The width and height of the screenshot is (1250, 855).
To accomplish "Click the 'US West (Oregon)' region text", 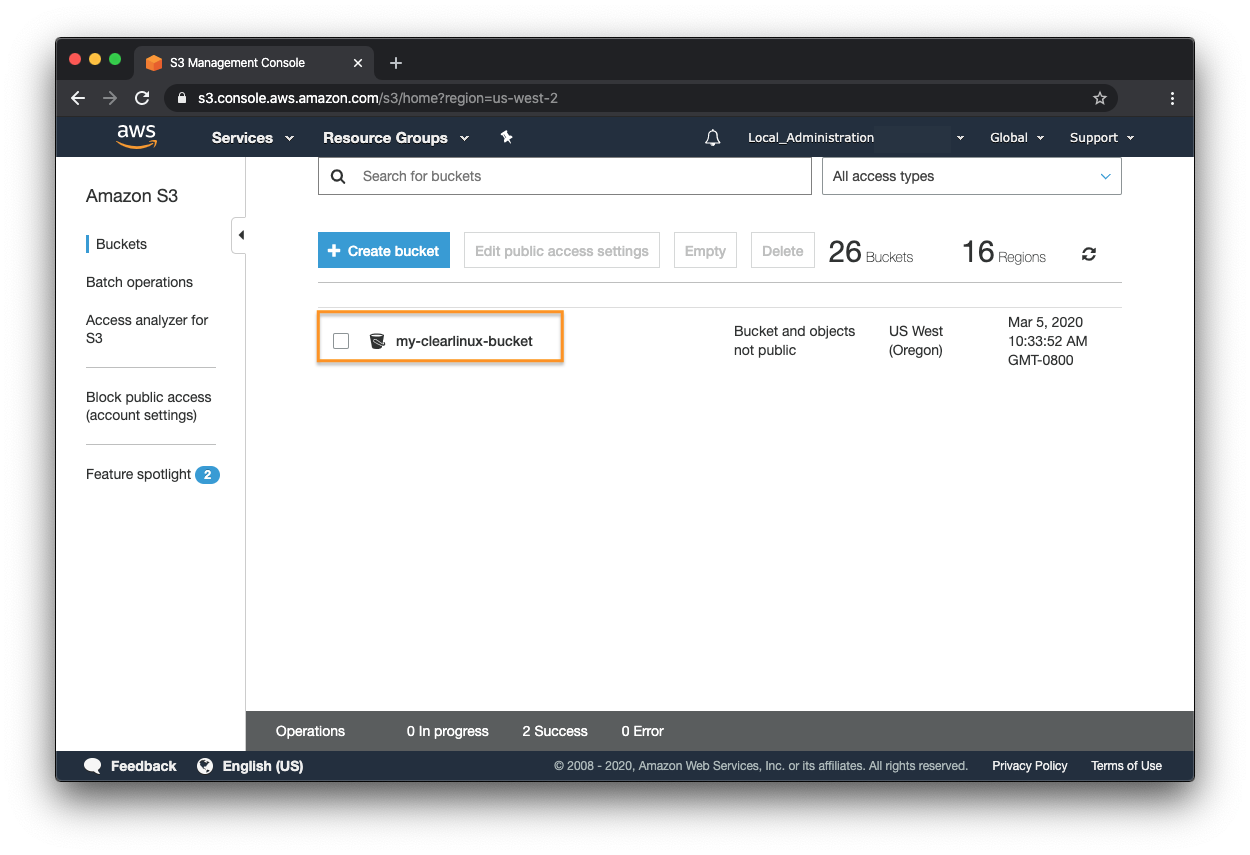I will tap(916, 341).
